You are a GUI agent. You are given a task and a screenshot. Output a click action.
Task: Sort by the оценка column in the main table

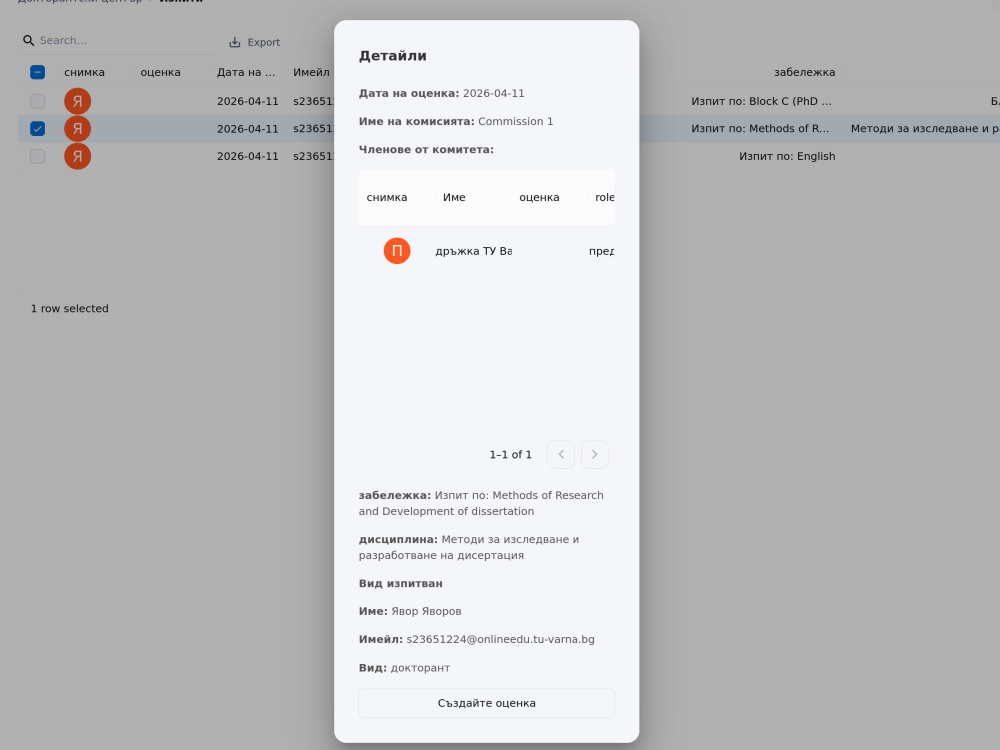coord(160,72)
